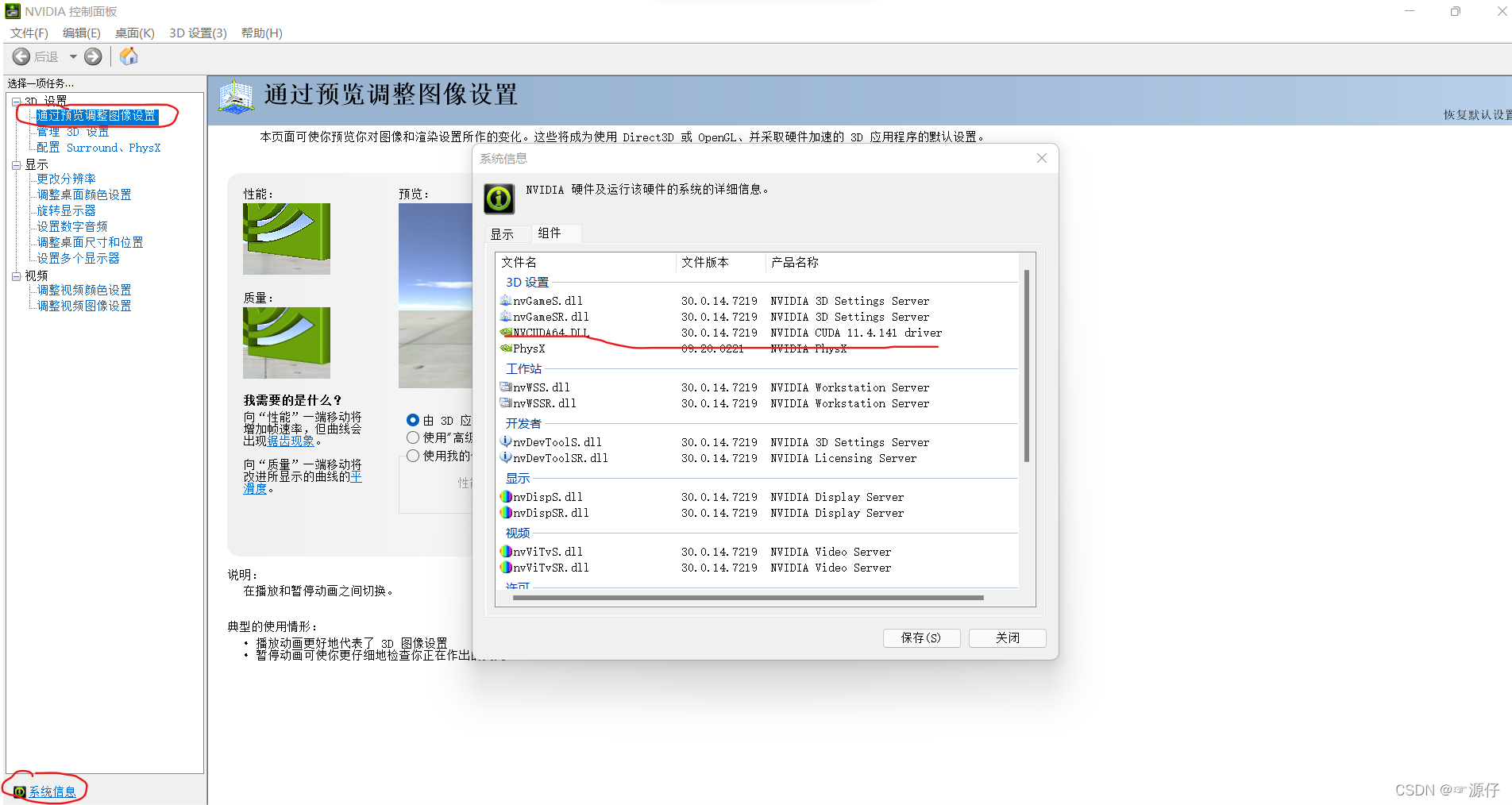Open the 锯齿现象 help link
The height and width of the screenshot is (805, 1512).
pyautogui.click(x=291, y=441)
